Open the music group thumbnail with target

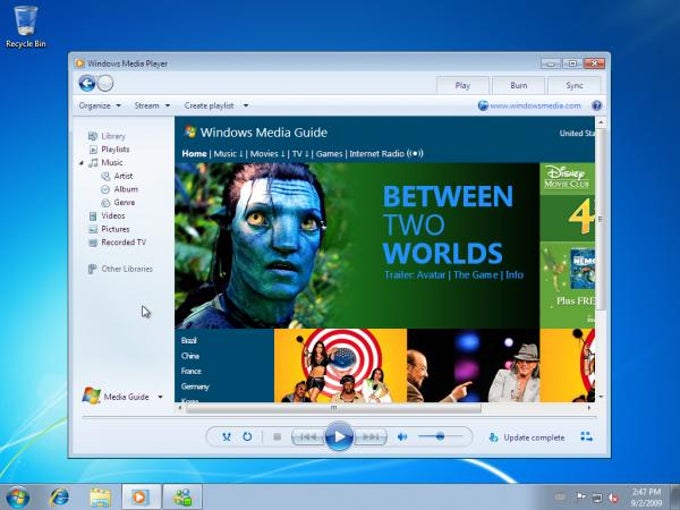[340, 366]
